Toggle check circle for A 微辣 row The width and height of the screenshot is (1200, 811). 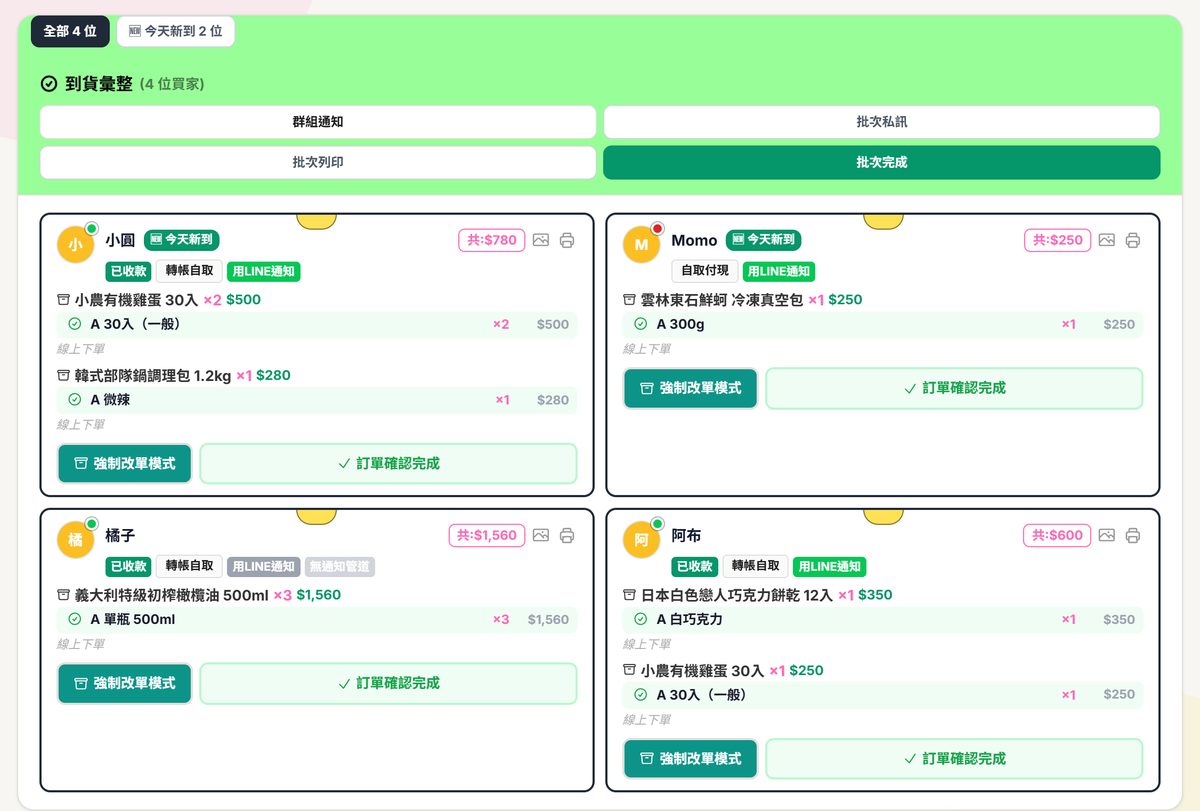tap(75, 400)
